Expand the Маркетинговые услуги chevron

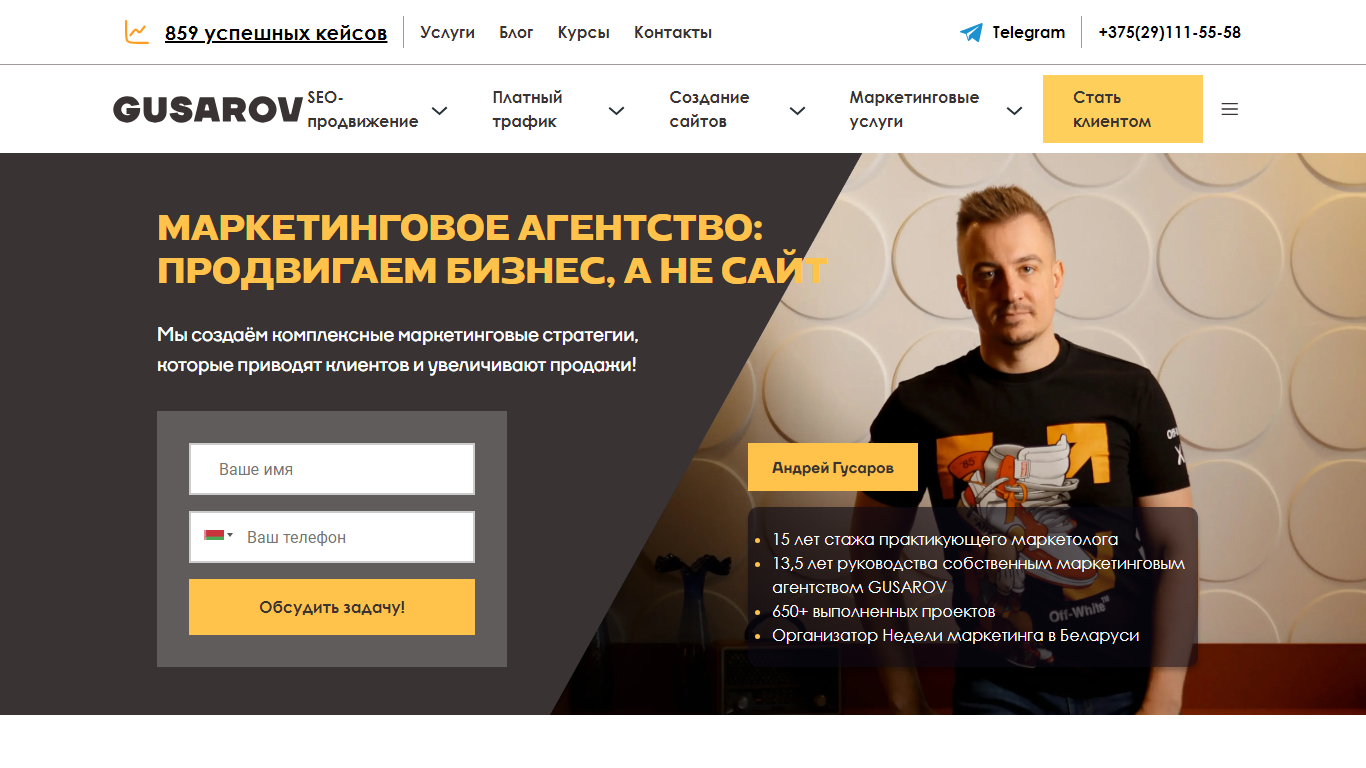[1014, 110]
